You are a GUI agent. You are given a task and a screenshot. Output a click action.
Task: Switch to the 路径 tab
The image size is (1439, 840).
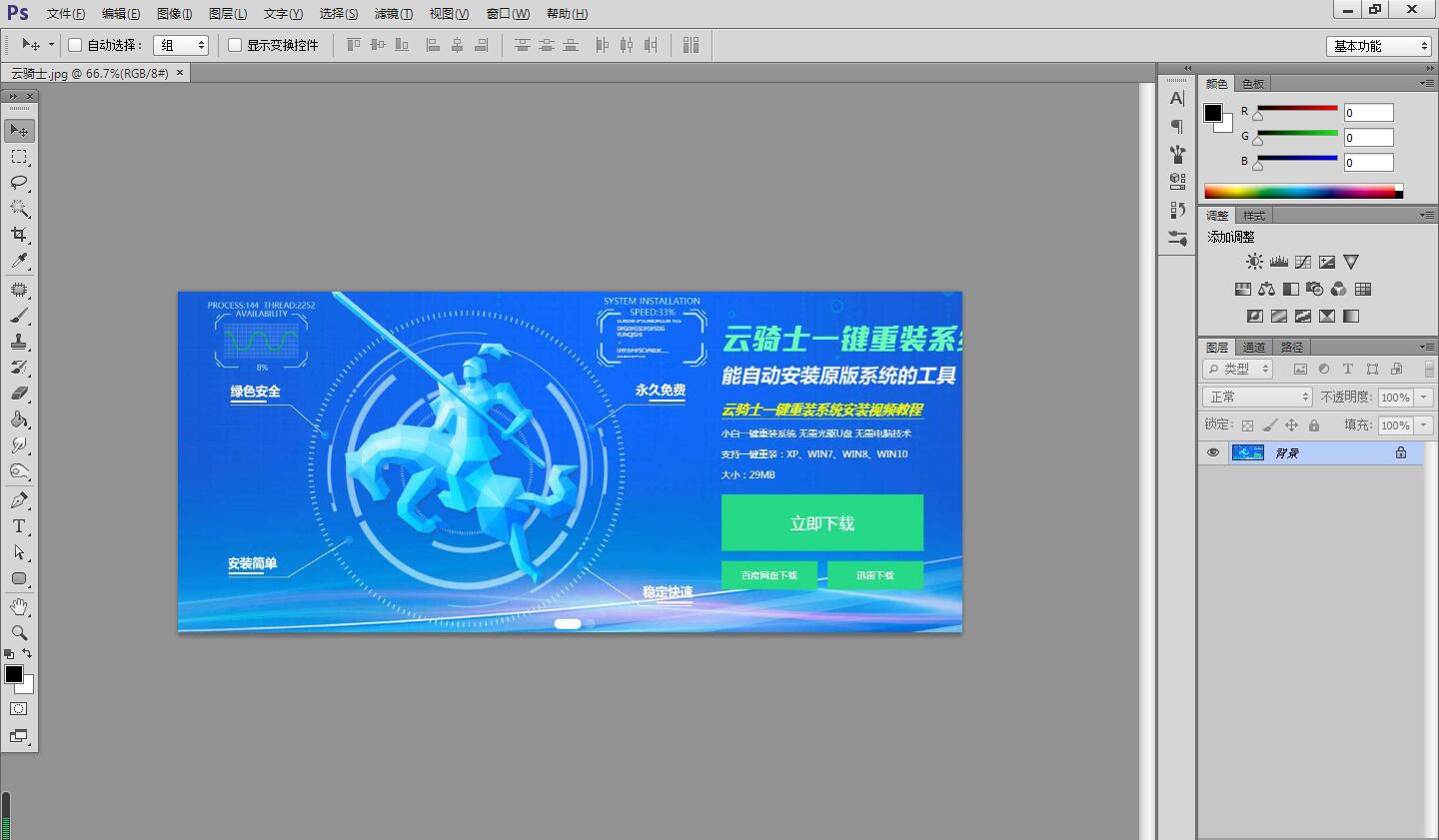point(1292,348)
